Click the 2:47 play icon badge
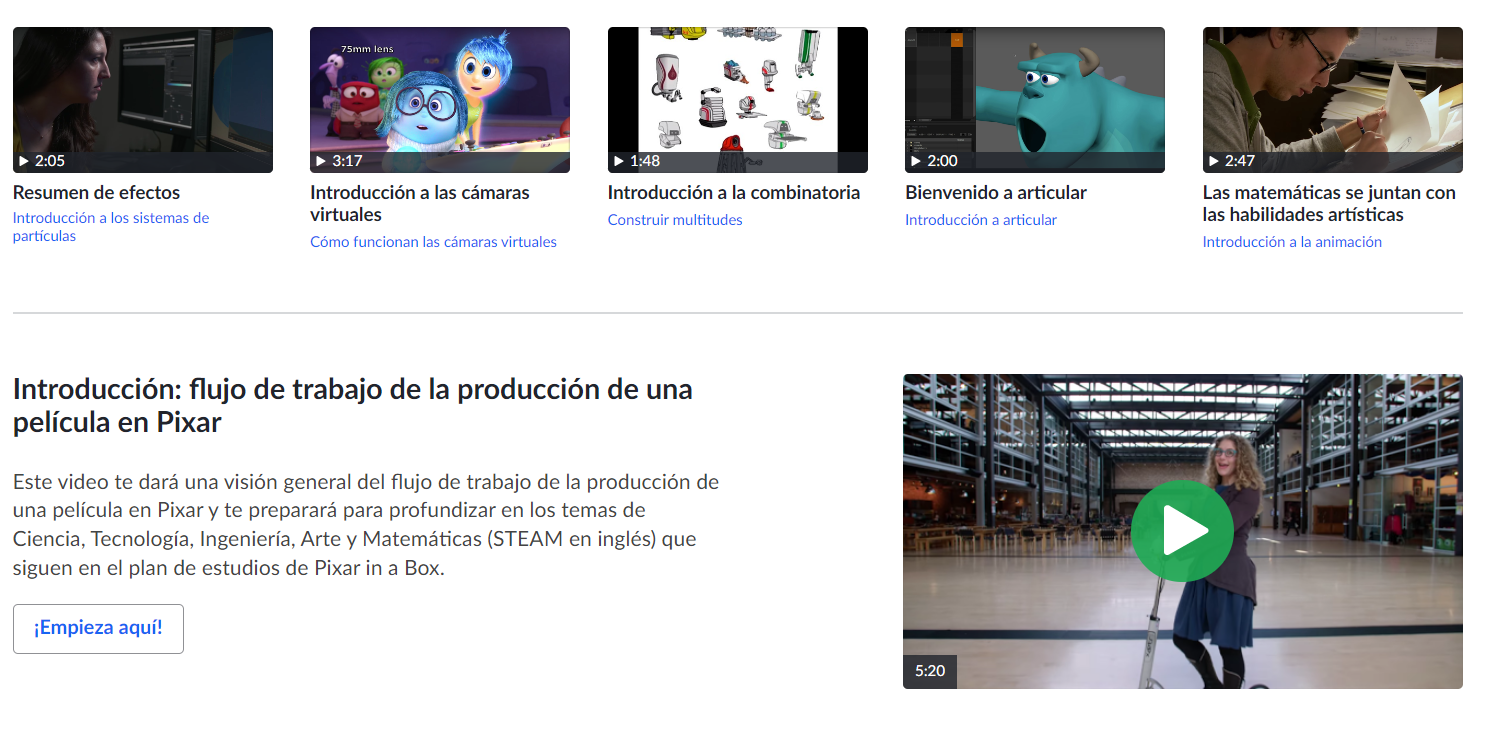 1232,161
